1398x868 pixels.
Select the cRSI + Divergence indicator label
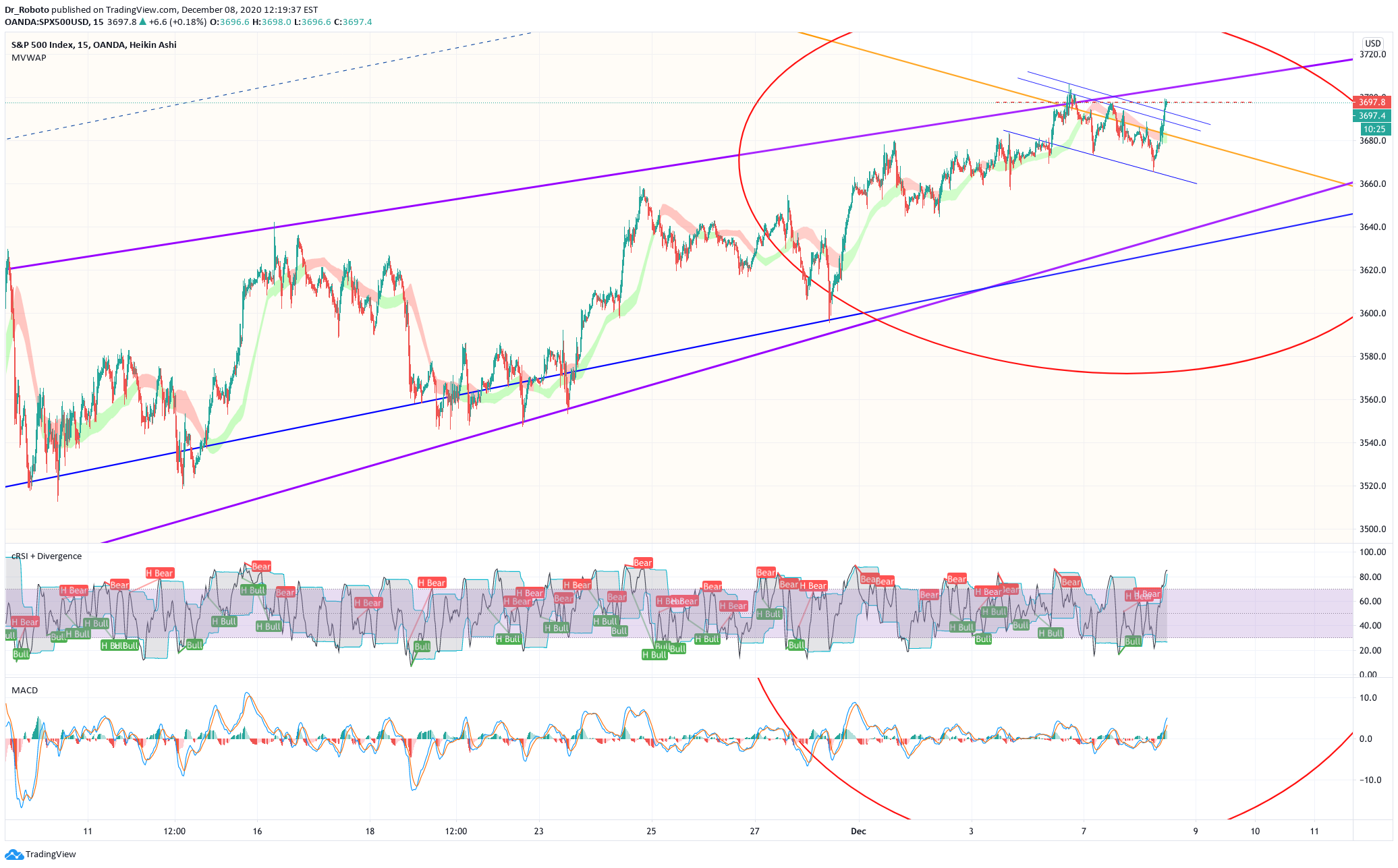tap(47, 556)
